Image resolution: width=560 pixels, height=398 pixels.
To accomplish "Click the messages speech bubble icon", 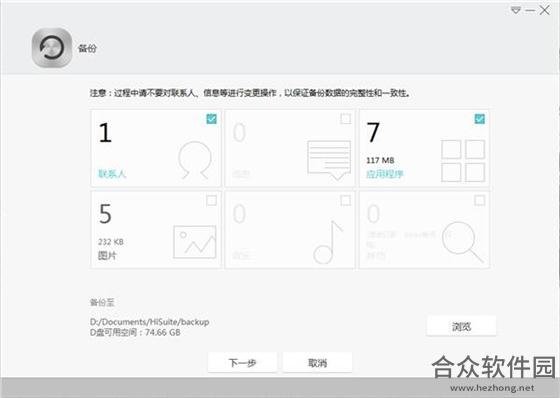I will tap(329, 160).
